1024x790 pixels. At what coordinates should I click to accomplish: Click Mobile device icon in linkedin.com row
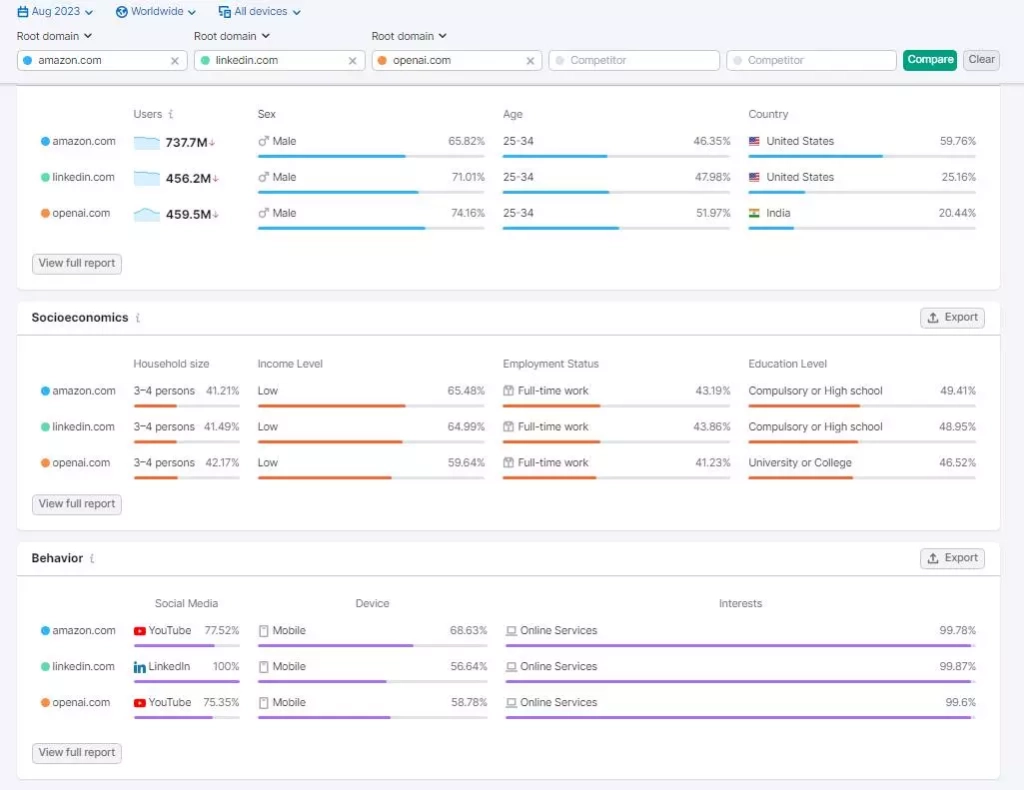(x=264, y=667)
